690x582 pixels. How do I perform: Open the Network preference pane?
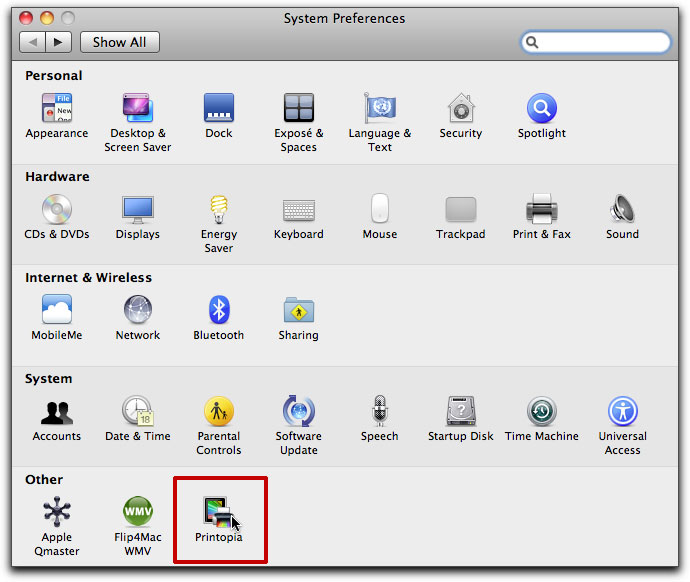point(138,311)
